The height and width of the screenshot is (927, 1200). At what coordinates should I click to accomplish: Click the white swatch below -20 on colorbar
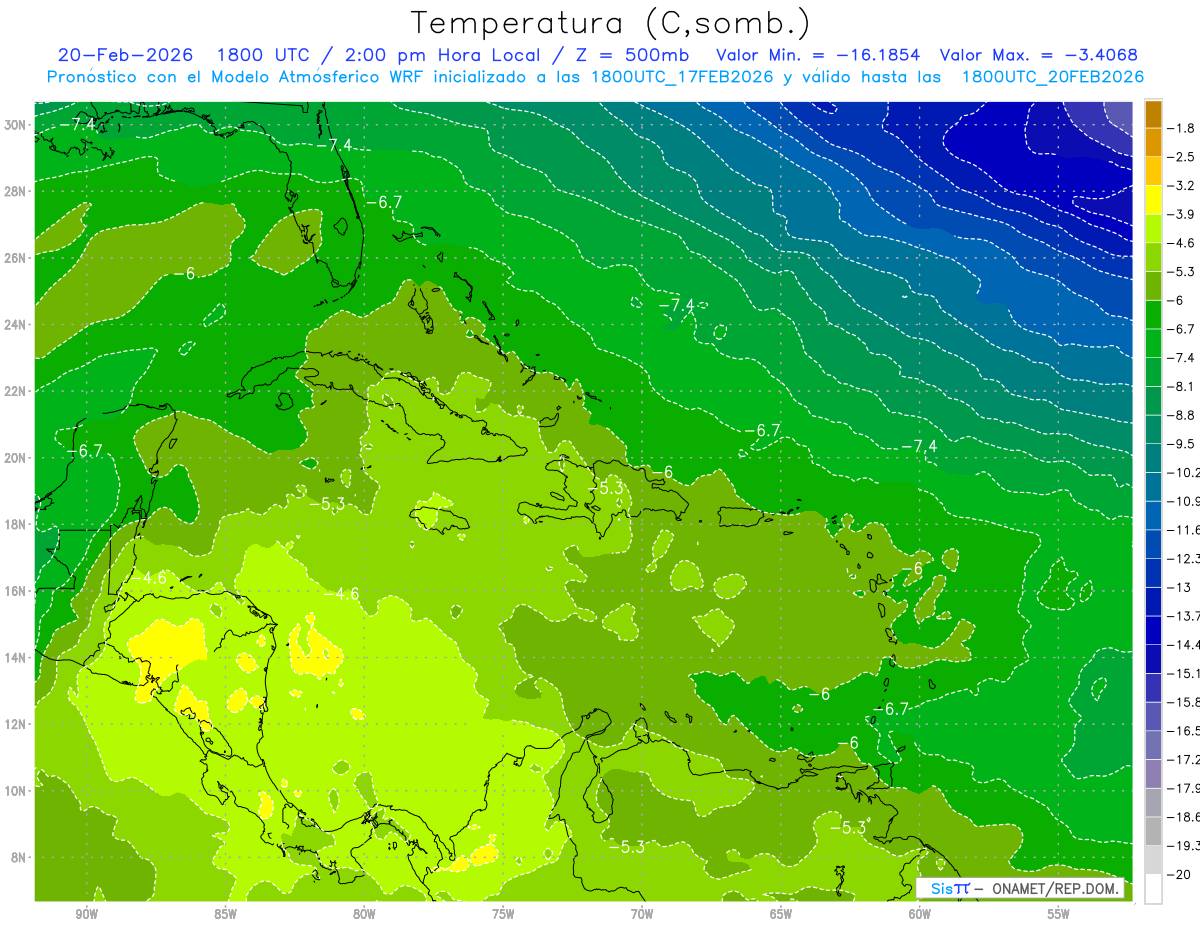click(x=1153, y=889)
